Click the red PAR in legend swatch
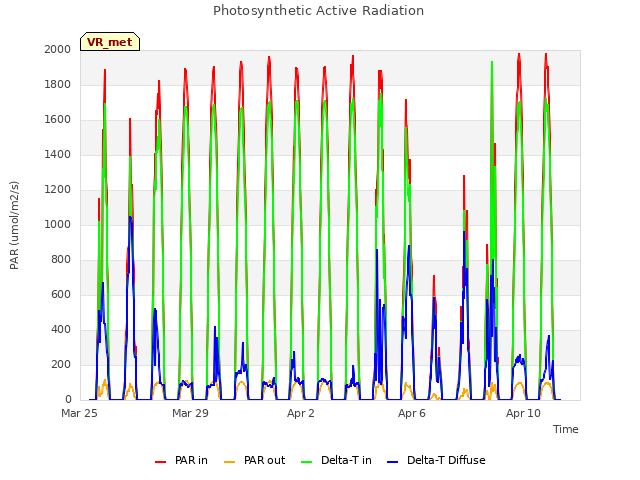This screenshot has height=480, width=640. [160, 461]
